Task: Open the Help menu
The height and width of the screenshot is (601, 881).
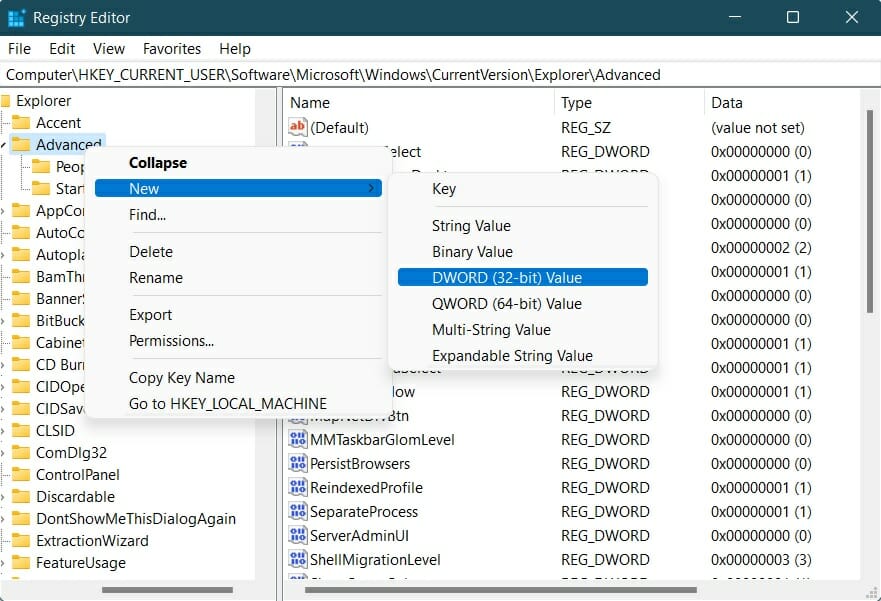Action: point(235,49)
